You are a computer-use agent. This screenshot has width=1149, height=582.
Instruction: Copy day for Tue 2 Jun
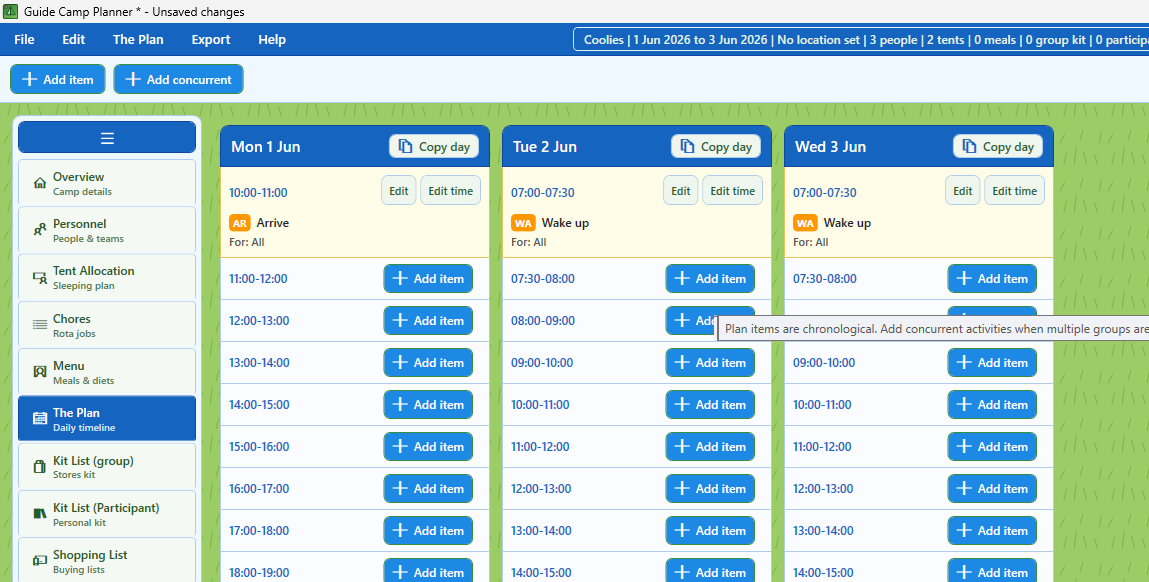point(716,147)
